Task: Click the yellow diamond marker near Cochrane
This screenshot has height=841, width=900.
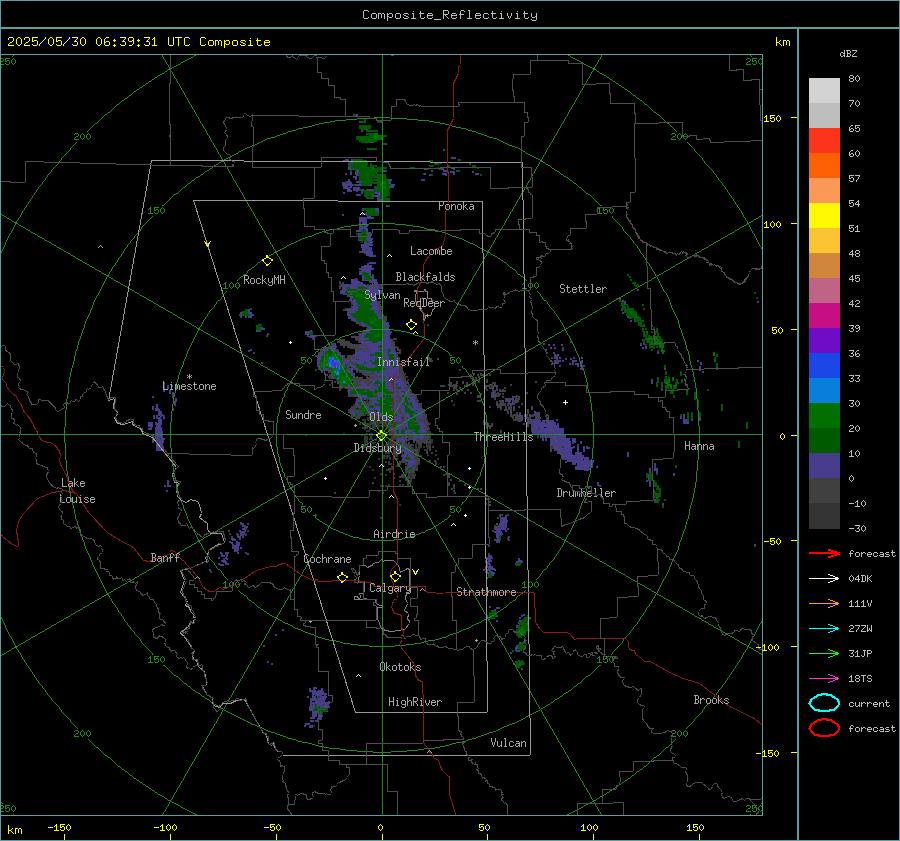Action: point(343,577)
